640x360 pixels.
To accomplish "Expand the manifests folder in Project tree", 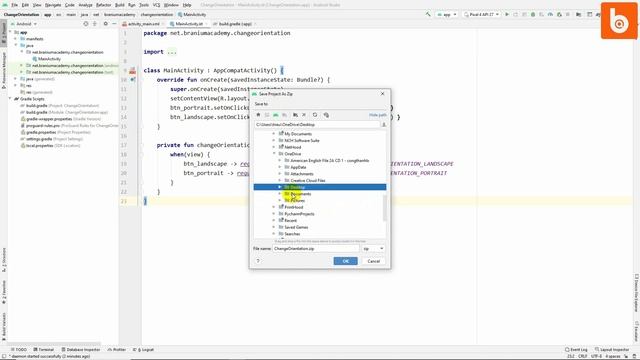I will 16,39.
